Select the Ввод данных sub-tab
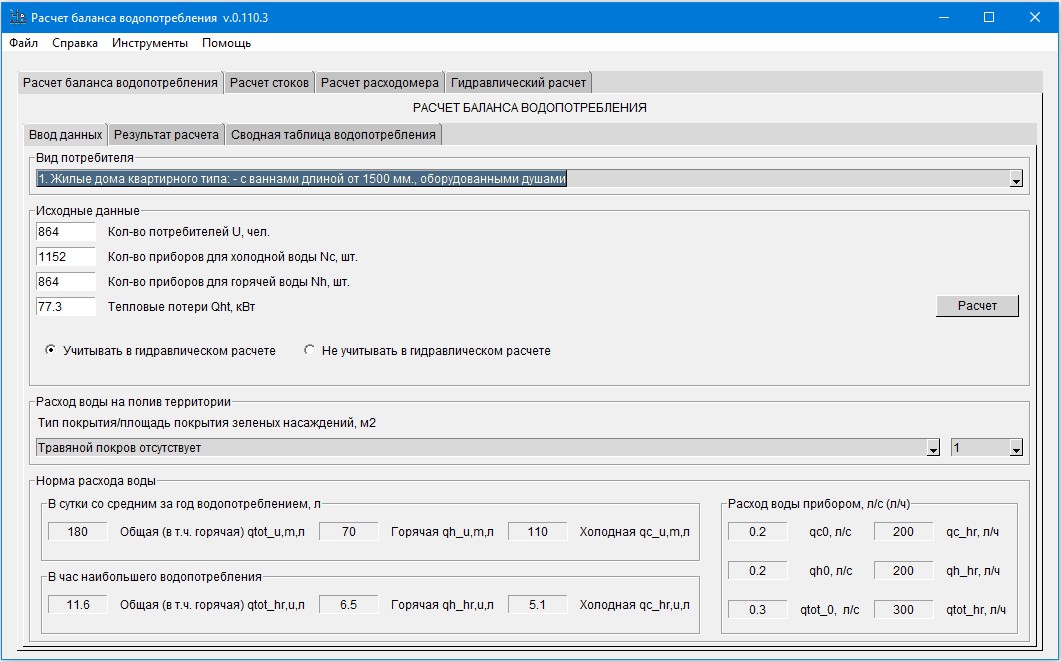This screenshot has width=1061, height=662. pos(66,135)
